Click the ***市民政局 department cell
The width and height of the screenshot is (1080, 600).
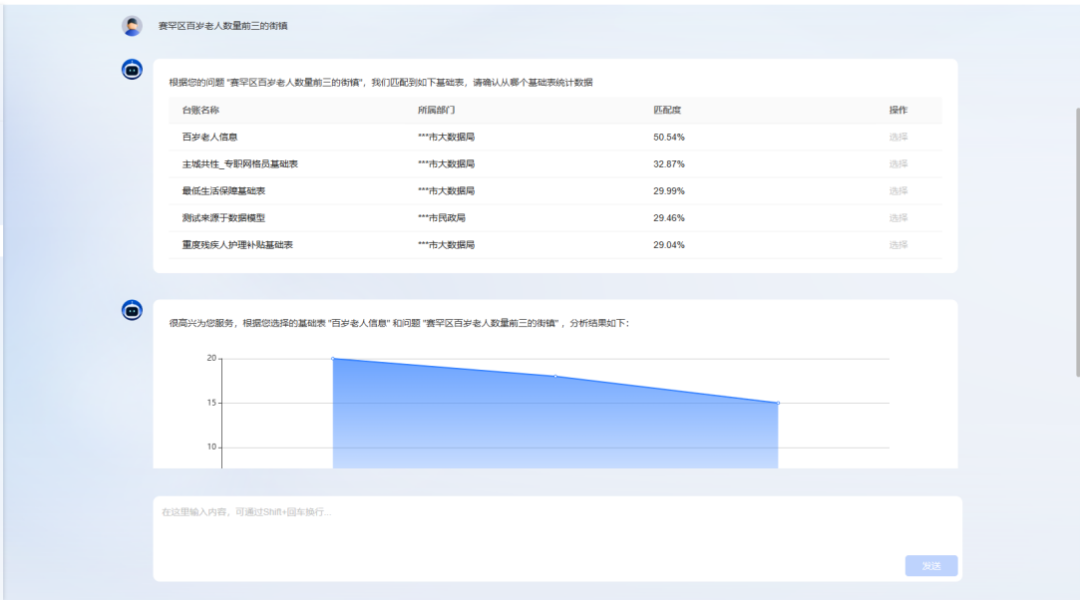point(442,218)
